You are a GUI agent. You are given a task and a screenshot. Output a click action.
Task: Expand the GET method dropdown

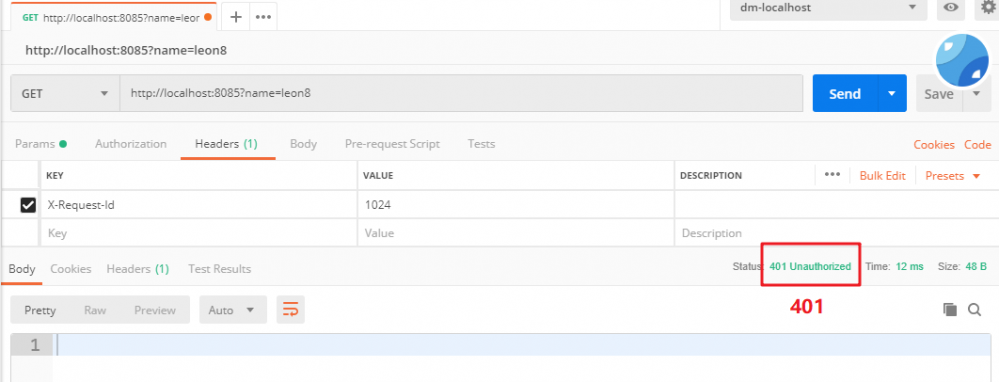(x=65, y=94)
